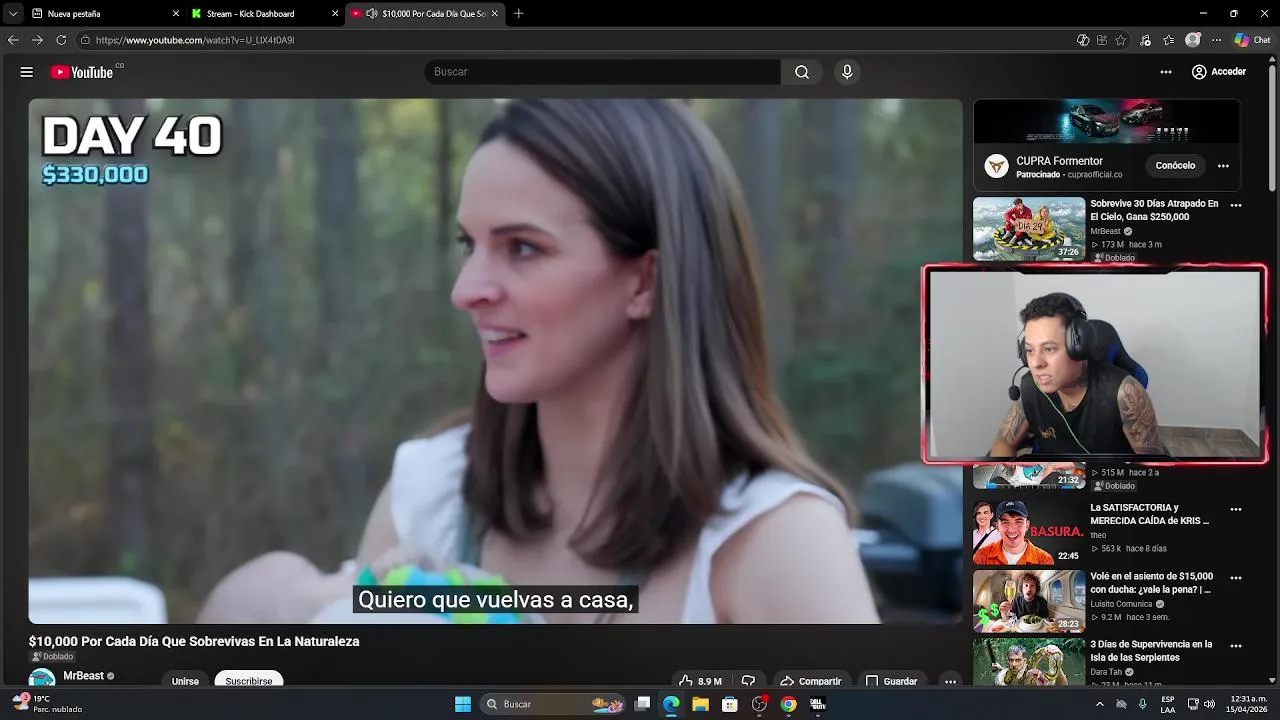The image size is (1280, 720).
Task: Open File Explorer from the taskbar
Action: tap(701, 704)
